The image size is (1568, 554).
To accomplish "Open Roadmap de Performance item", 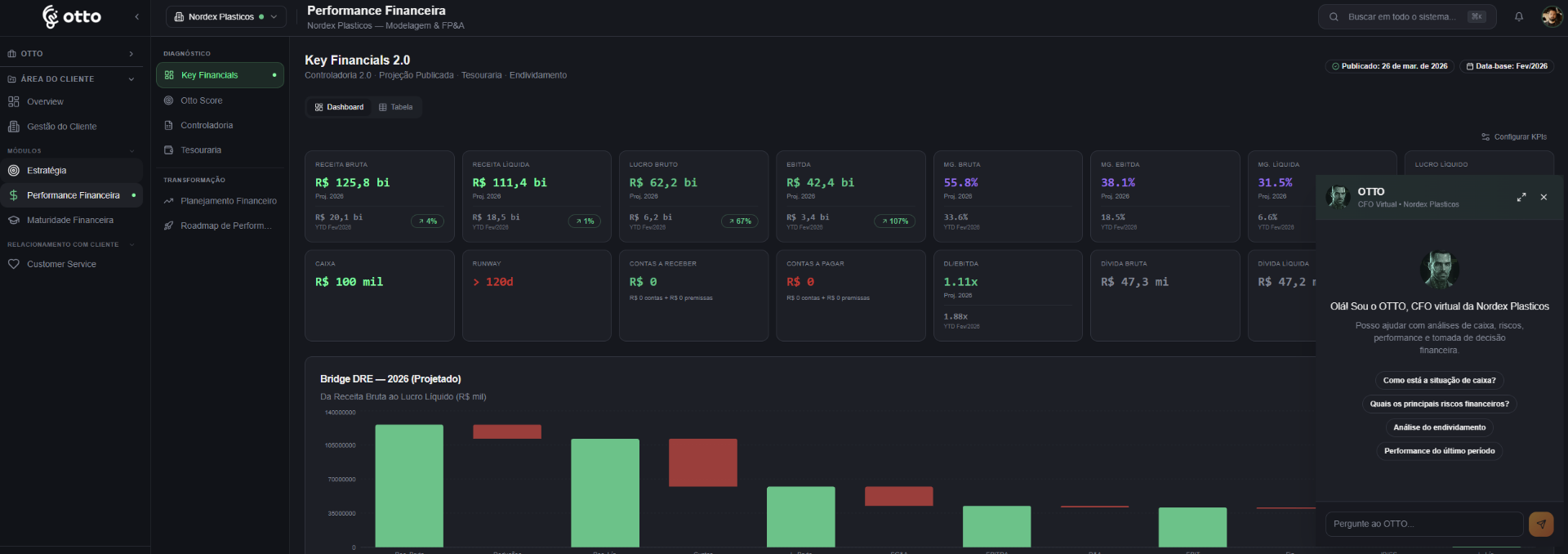I will point(226,226).
